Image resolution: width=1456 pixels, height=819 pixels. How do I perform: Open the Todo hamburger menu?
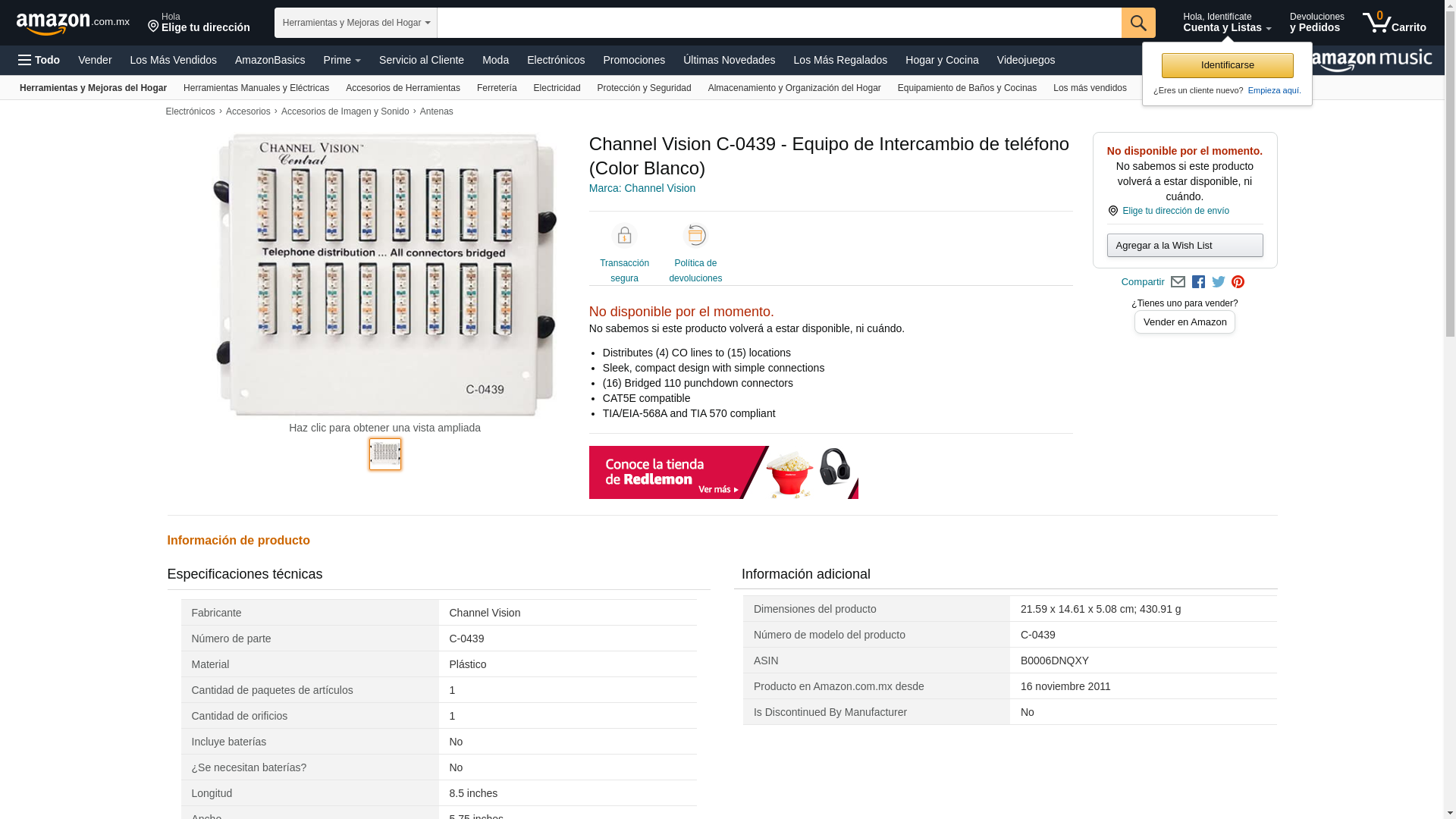pyautogui.click(x=39, y=60)
